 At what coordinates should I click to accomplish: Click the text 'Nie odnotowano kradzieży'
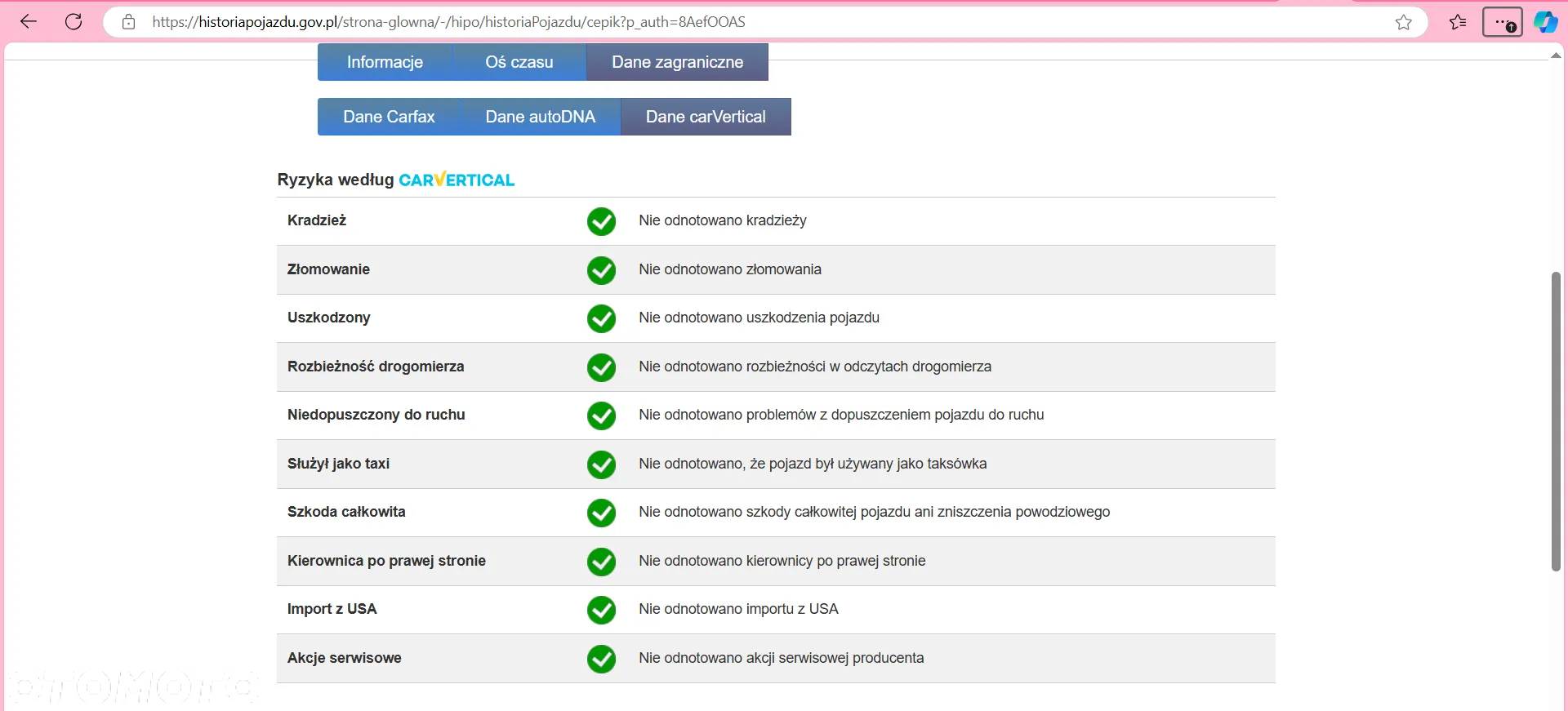723,220
